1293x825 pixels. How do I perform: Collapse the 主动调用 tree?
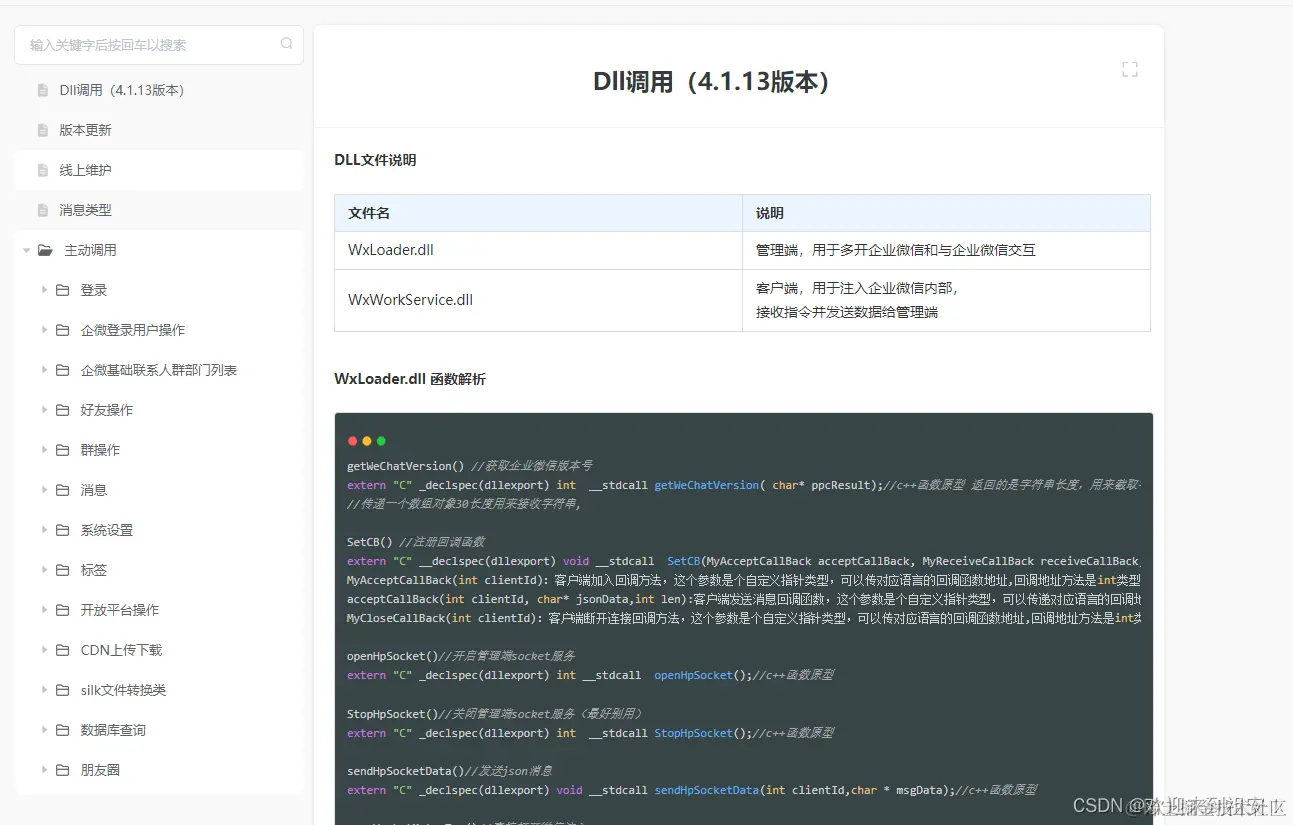click(25, 250)
